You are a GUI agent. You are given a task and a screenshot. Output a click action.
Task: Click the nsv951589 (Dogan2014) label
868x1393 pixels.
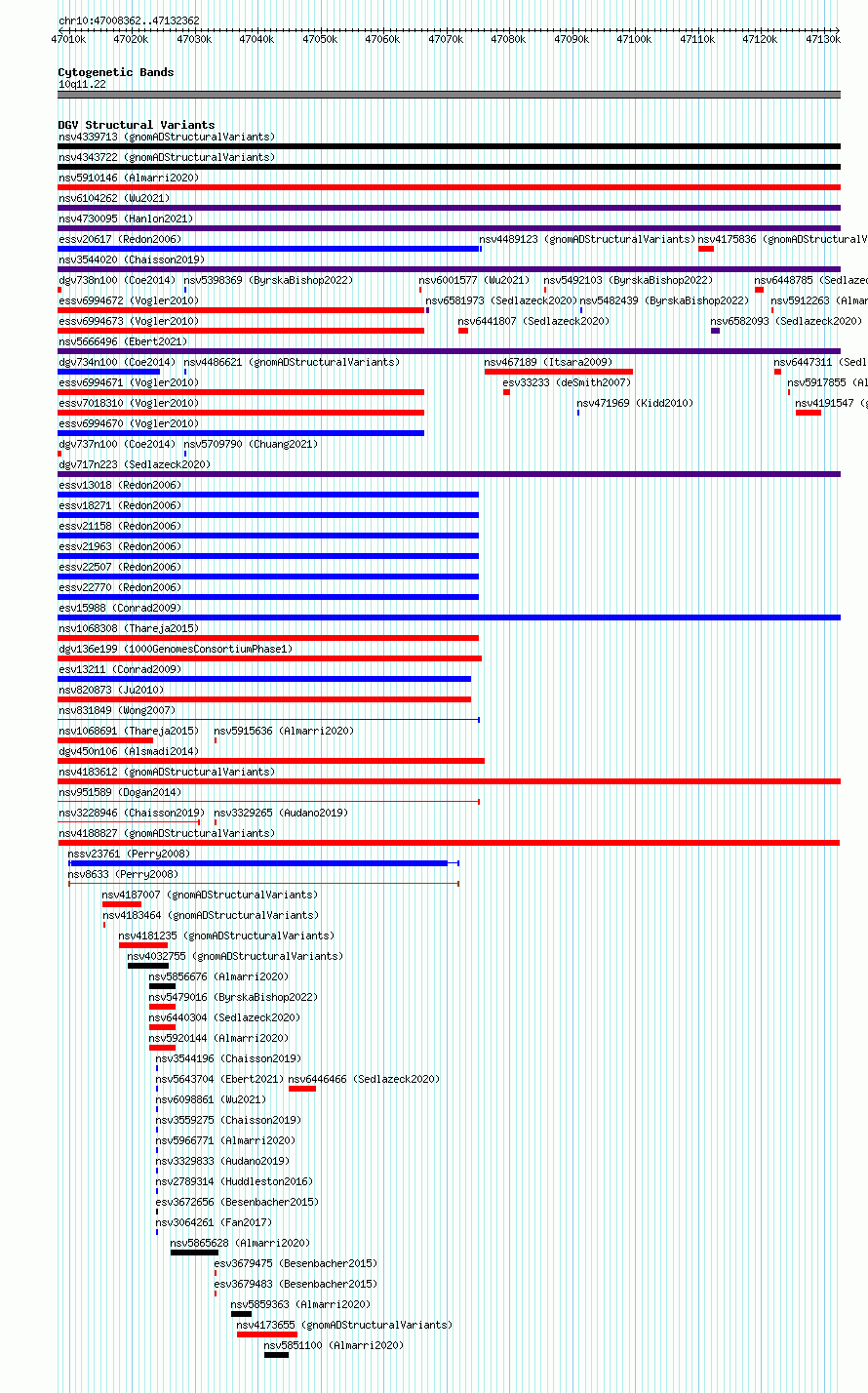click(120, 792)
